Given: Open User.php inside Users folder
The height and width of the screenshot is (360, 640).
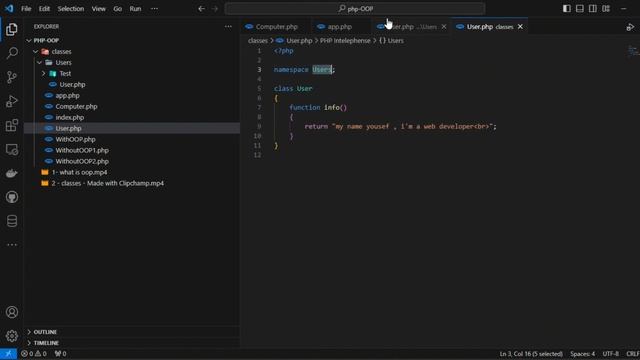Looking at the screenshot, I should 72,85.
